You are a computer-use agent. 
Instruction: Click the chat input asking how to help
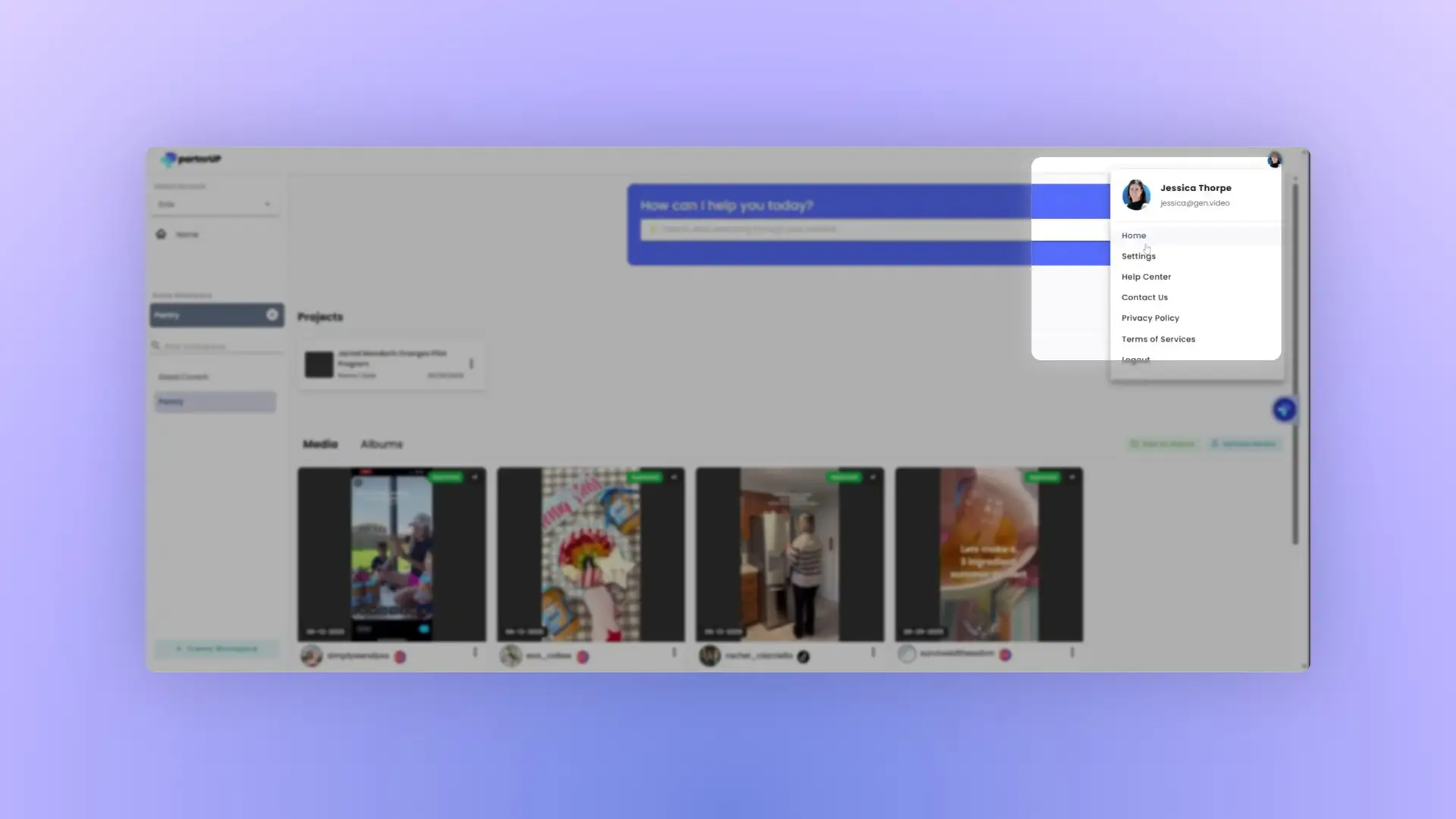pos(834,229)
